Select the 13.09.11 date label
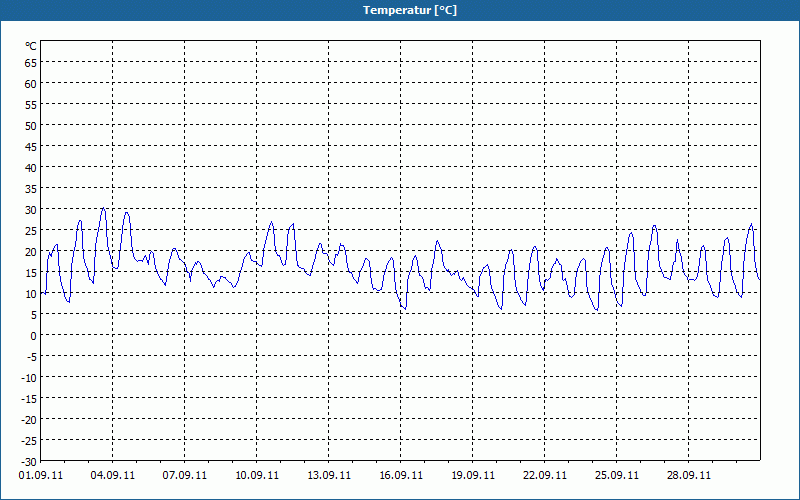Screen dimensions: 800x500 click(329, 475)
